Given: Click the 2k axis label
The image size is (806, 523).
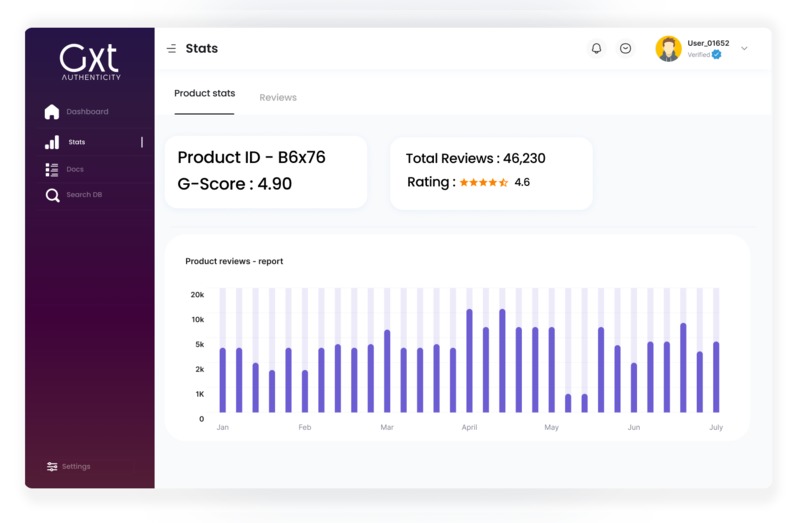Looking at the screenshot, I should click(199, 369).
